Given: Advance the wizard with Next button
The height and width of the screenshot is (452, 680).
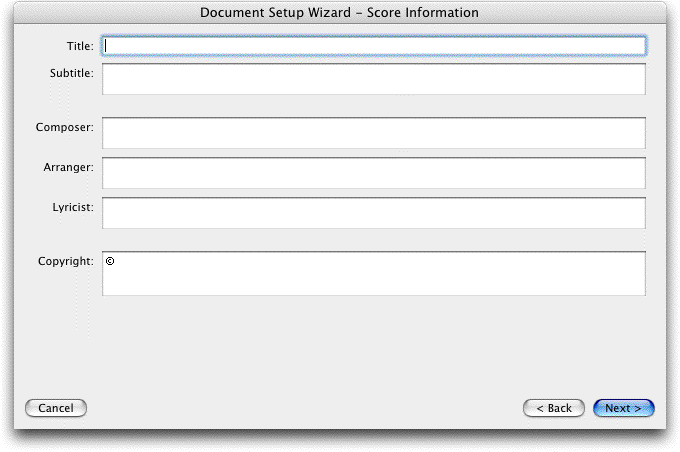Looking at the screenshot, I should (624, 408).
